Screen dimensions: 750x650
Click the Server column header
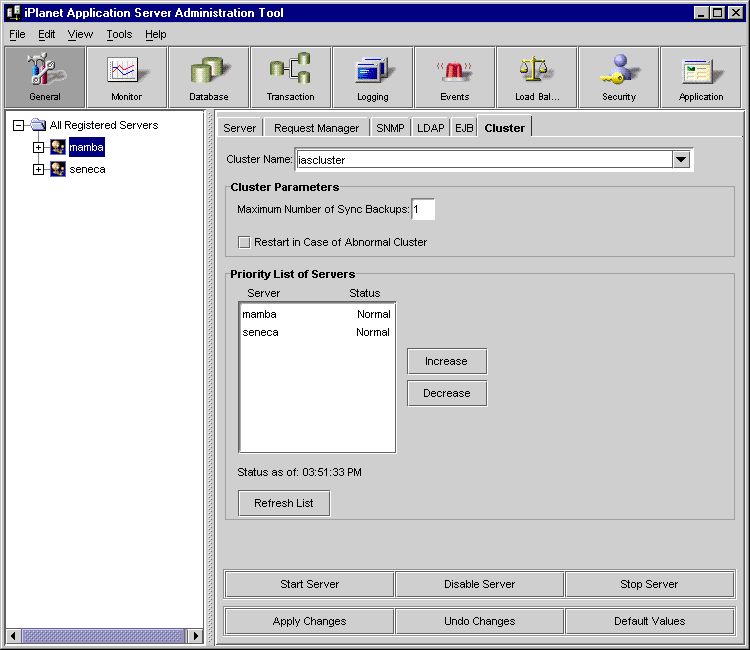[264, 293]
